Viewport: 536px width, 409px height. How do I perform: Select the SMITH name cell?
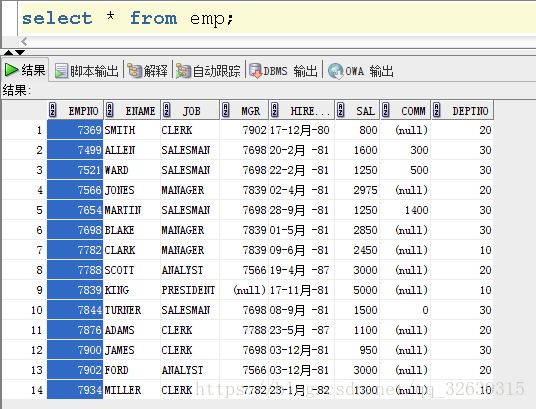pyautogui.click(x=132, y=130)
